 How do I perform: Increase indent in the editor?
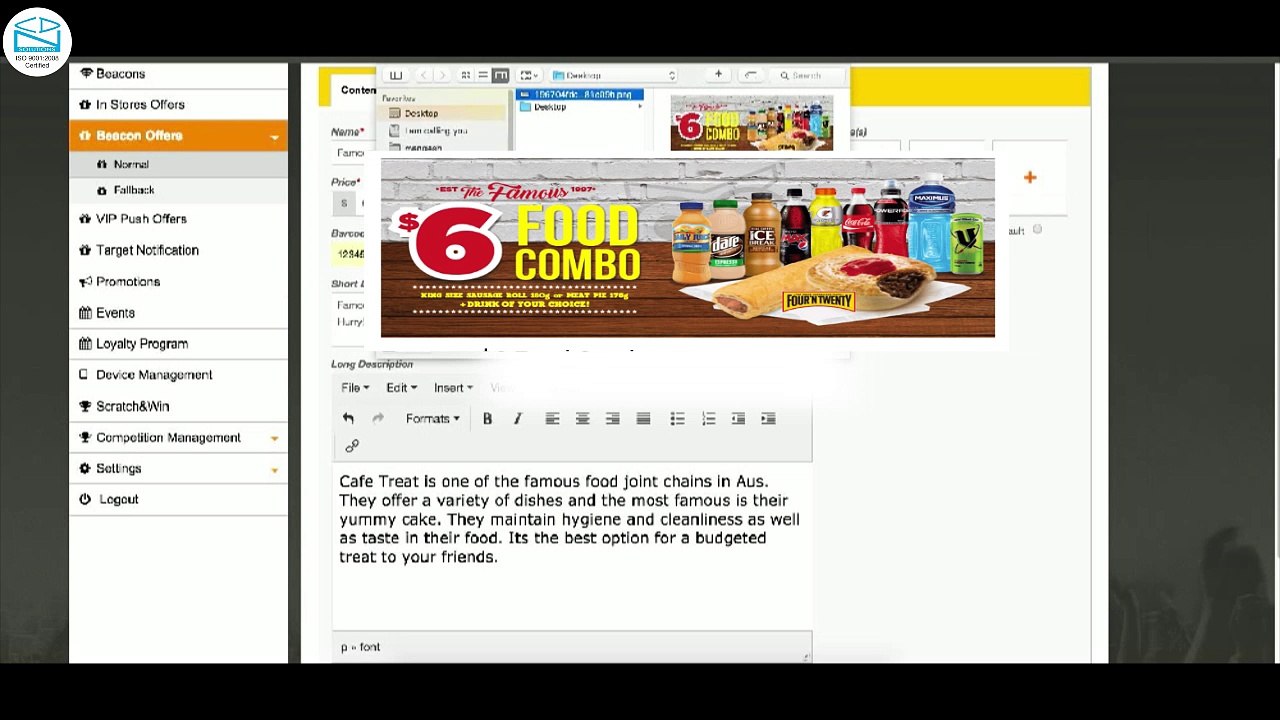(768, 419)
